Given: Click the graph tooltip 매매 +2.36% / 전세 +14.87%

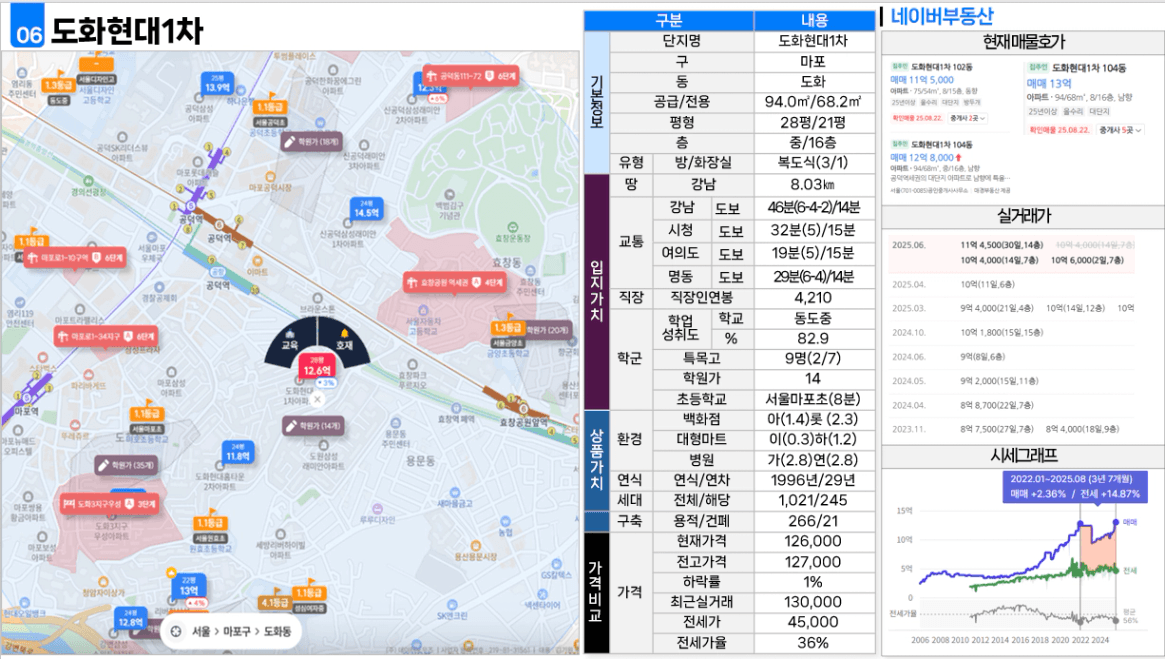Looking at the screenshot, I should coord(1074,487).
